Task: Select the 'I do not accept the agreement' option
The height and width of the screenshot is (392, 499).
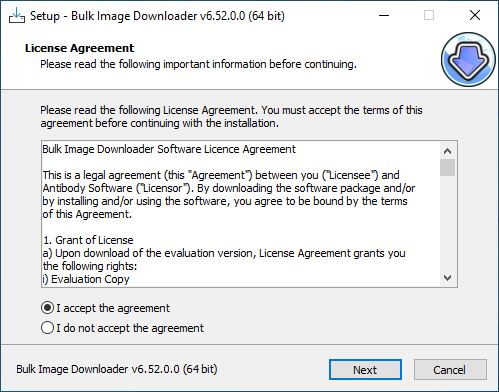Action: click(x=47, y=328)
